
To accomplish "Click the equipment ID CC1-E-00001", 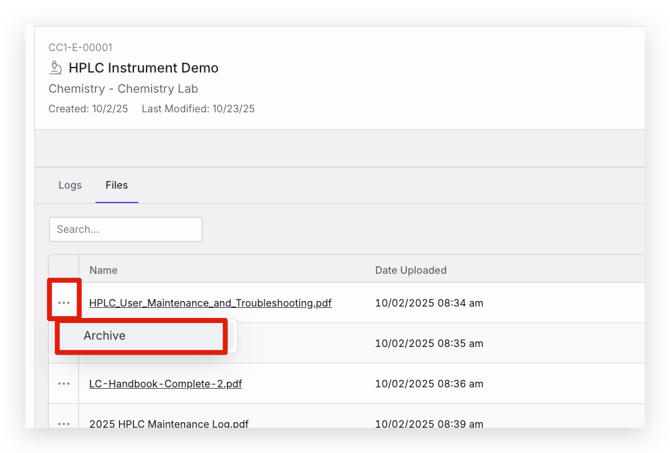I will (80, 47).
